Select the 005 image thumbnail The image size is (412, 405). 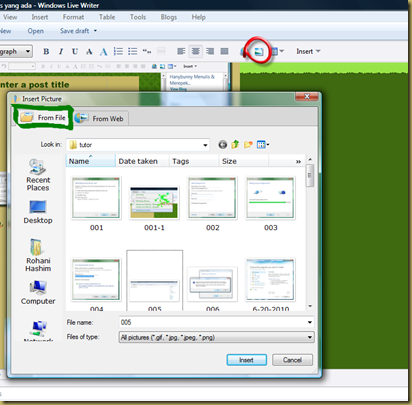point(155,281)
